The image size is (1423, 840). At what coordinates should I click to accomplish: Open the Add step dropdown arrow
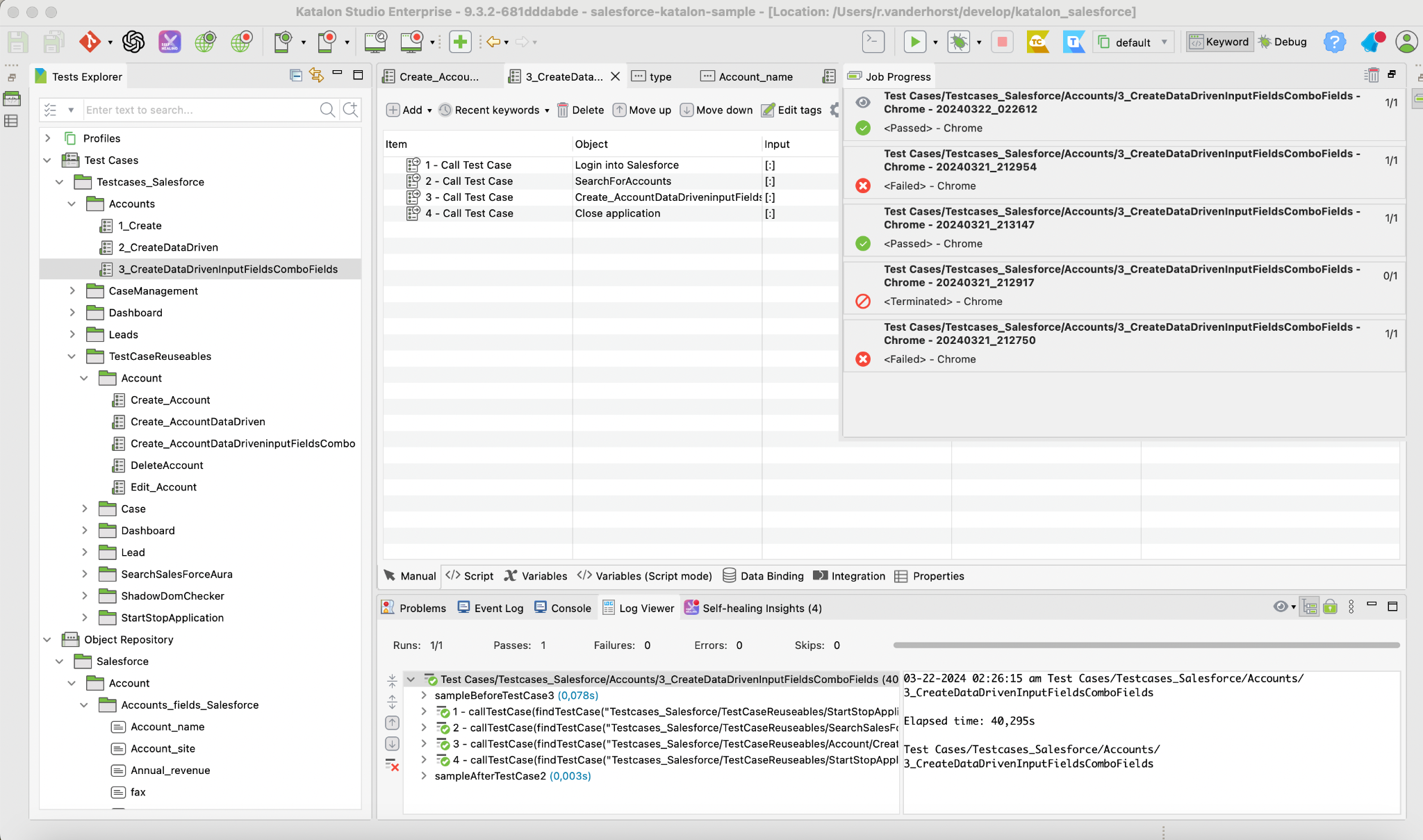429,110
